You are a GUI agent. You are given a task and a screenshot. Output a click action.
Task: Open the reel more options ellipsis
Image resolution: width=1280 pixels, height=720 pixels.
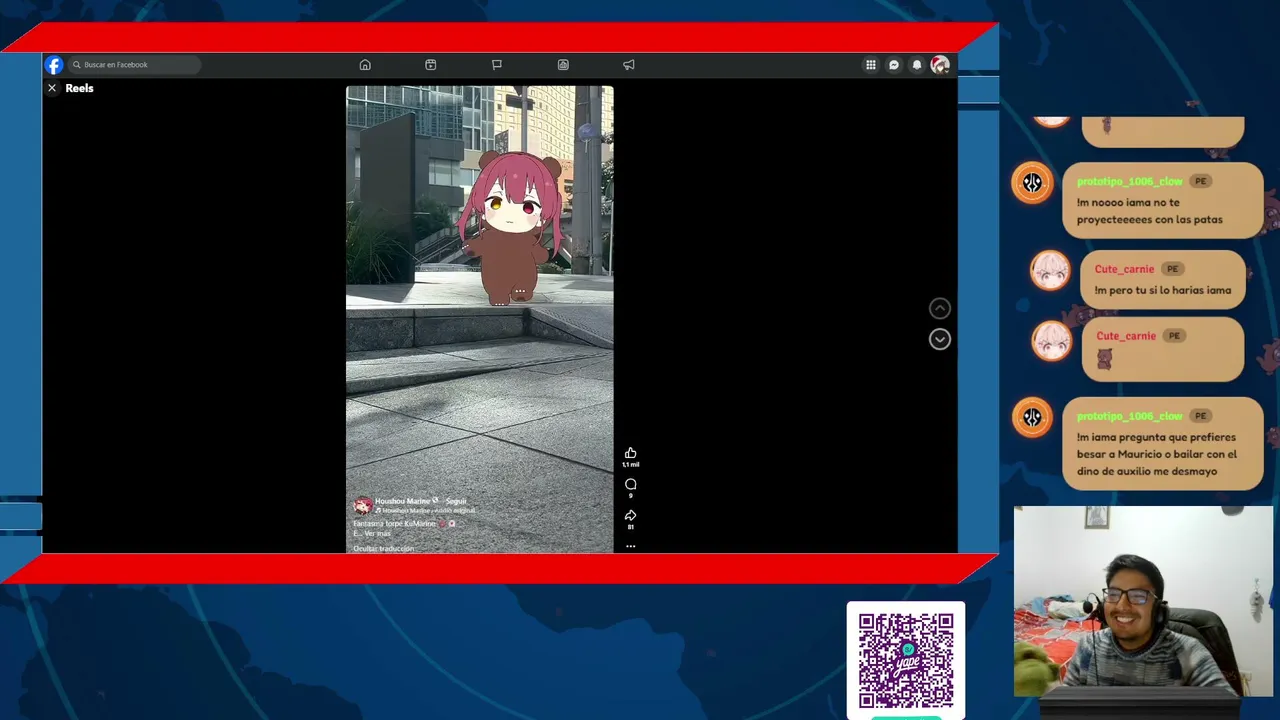pos(630,546)
